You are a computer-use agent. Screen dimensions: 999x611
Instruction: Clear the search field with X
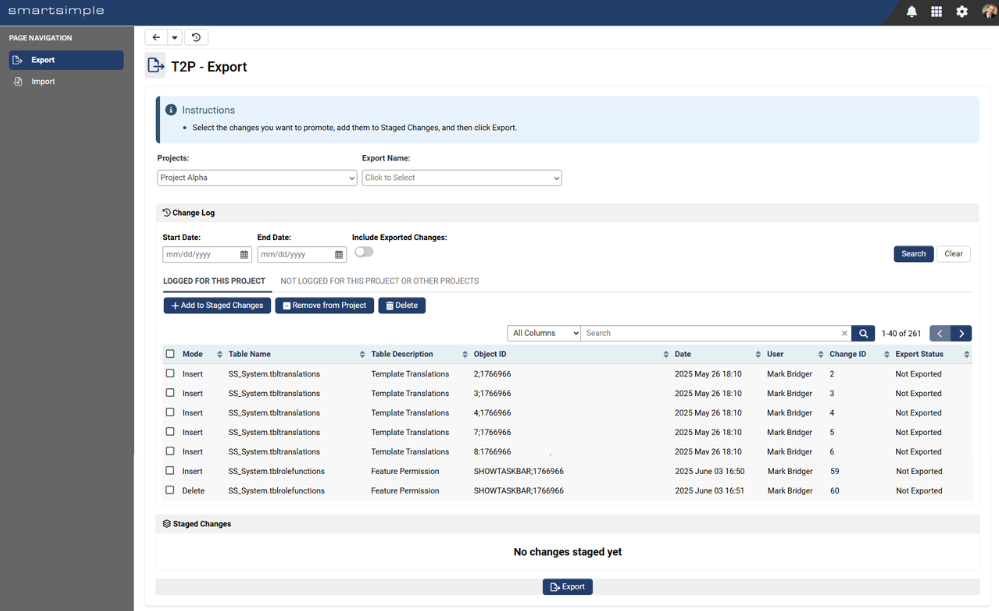coord(844,333)
